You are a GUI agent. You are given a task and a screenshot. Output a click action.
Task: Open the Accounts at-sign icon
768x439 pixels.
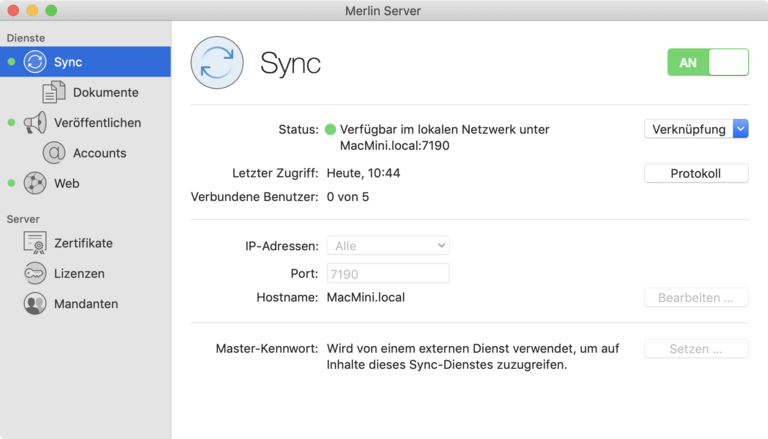(54, 153)
